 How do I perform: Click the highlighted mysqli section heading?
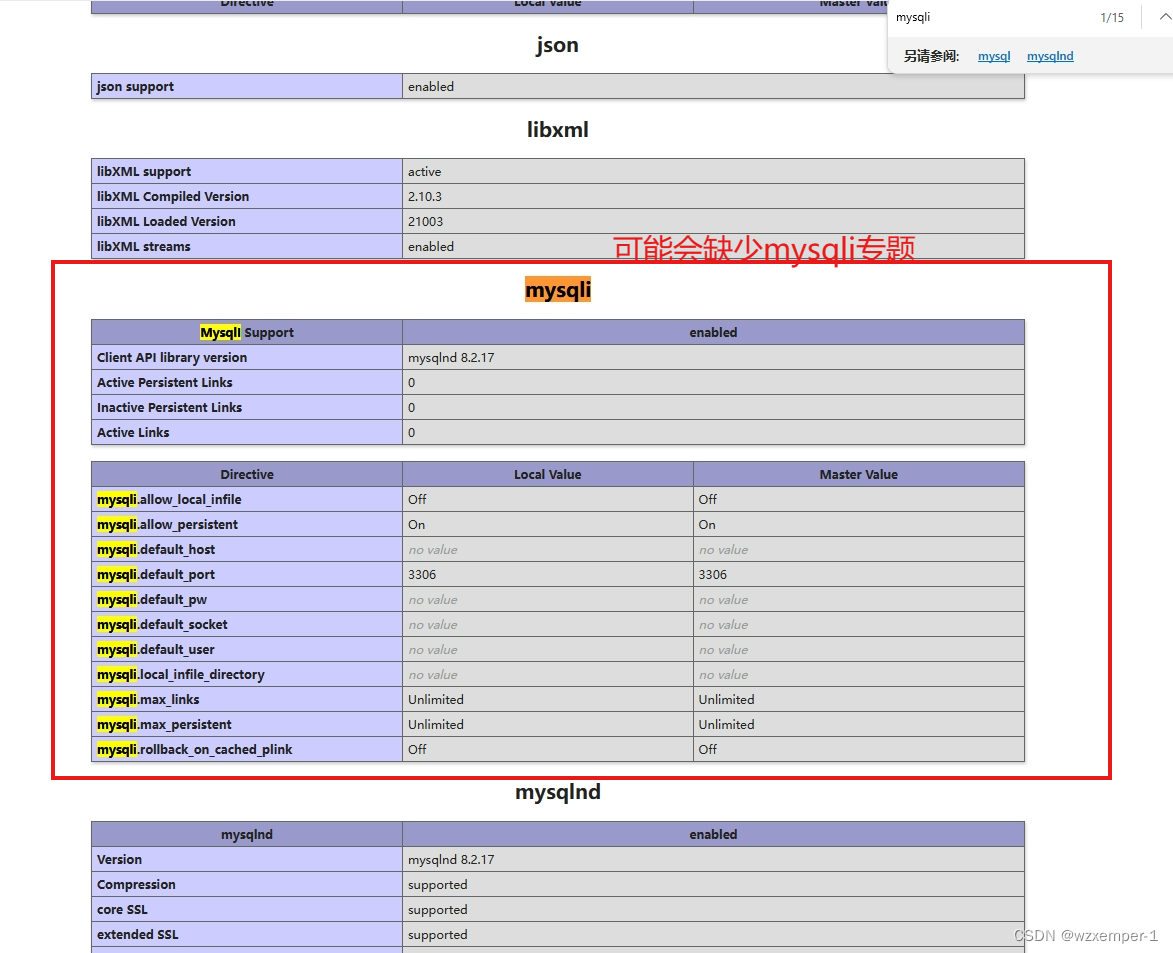coord(557,289)
